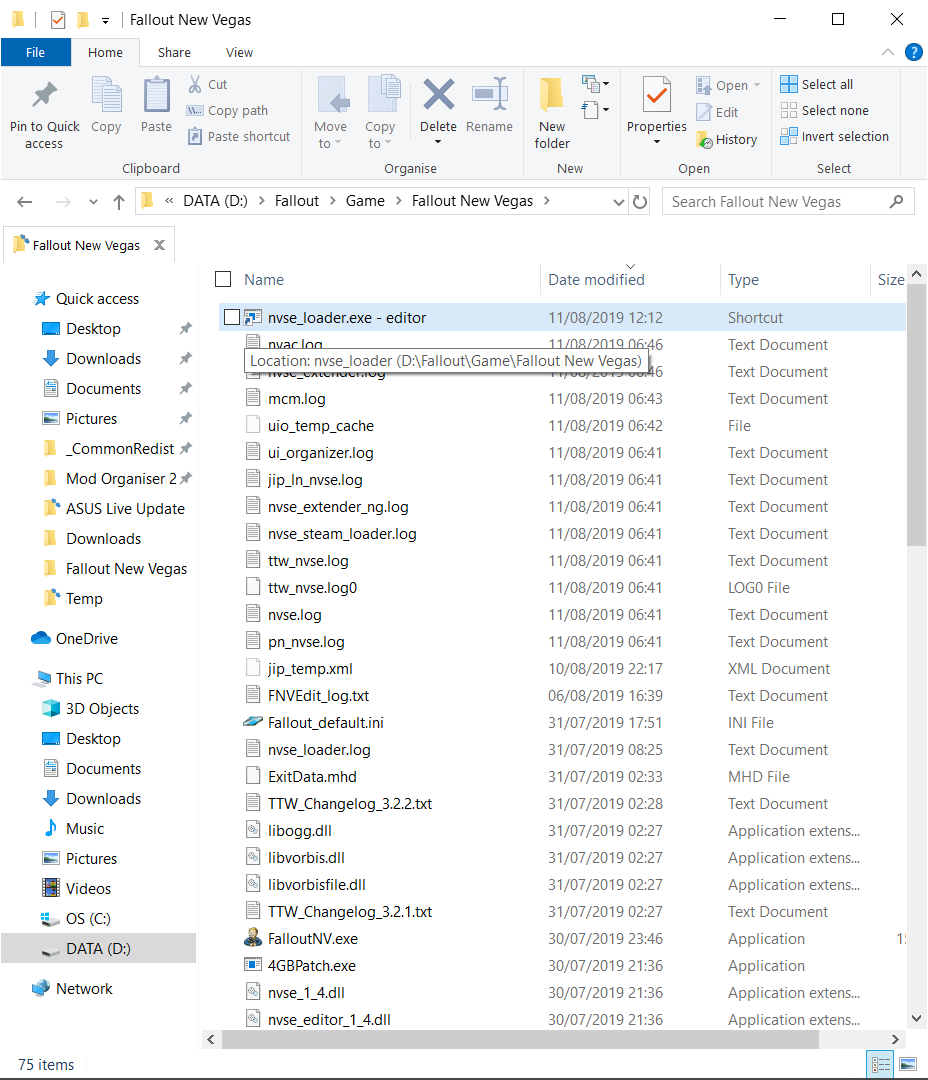
Task: Open New item dropdown
Action: (596, 84)
